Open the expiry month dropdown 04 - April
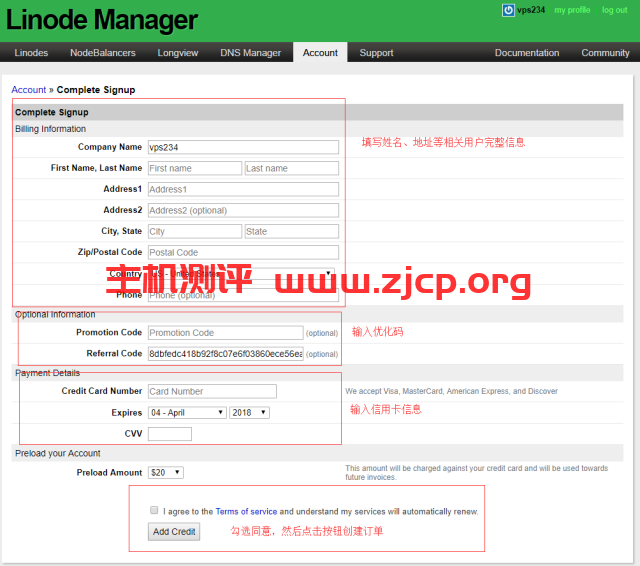The image size is (640, 566). 187,413
